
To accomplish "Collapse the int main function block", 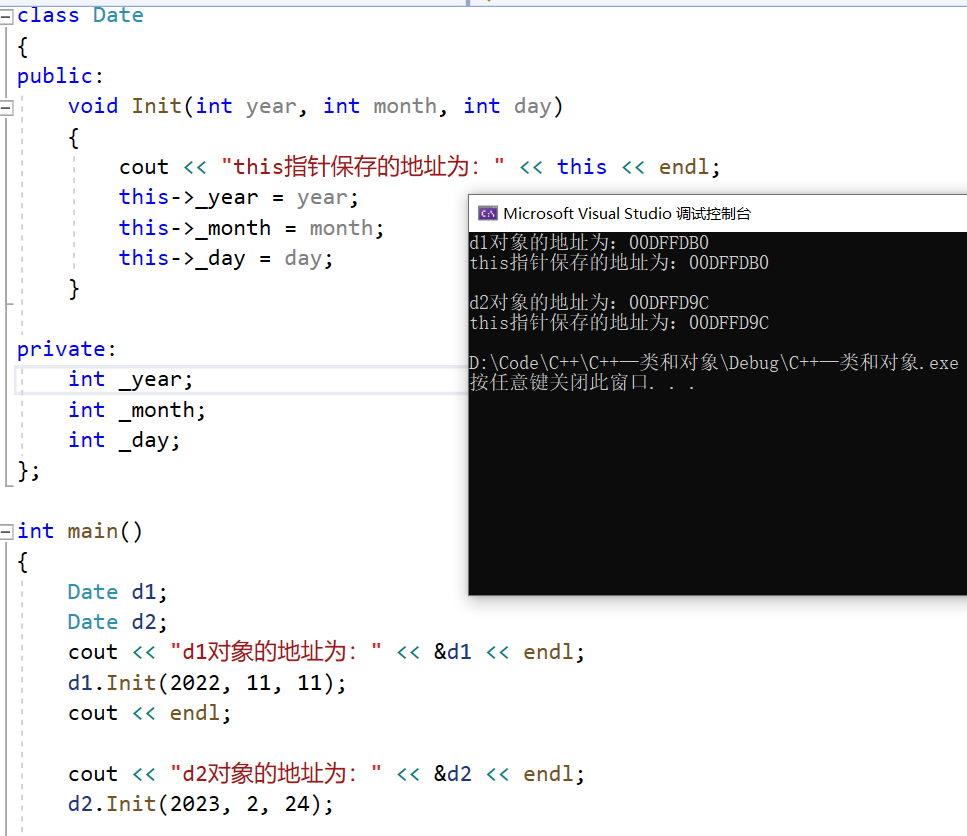I will (6, 531).
